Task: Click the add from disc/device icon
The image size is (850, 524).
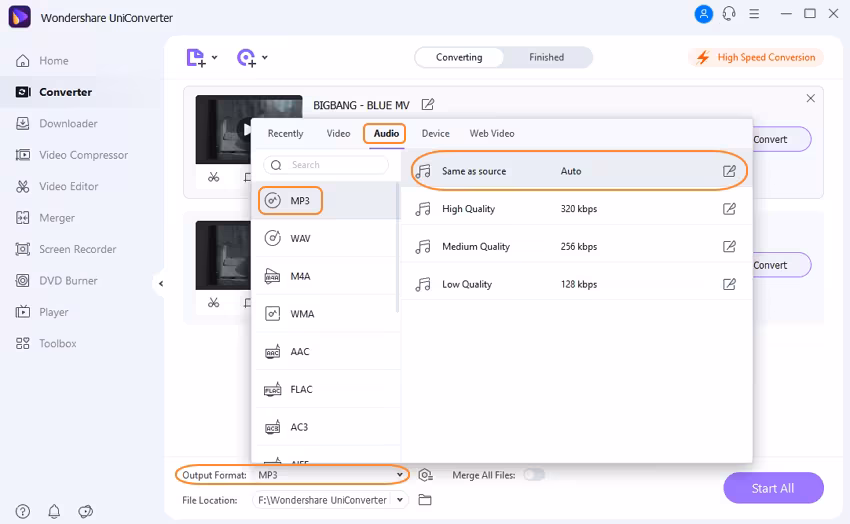Action: pyautogui.click(x=247, y=57)
